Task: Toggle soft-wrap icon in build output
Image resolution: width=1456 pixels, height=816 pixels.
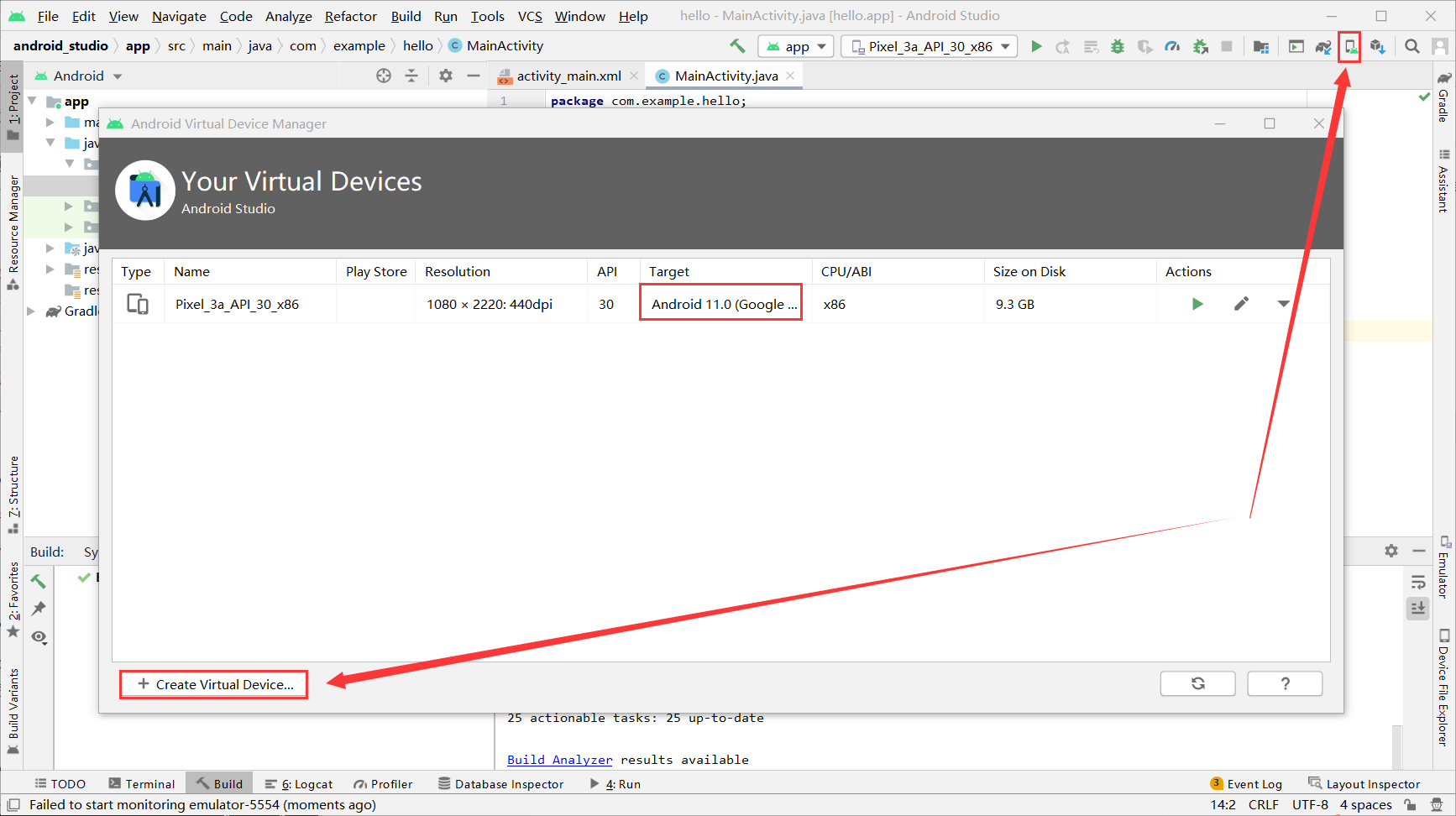Action: pyautogui.click(x=1418, y=582)
